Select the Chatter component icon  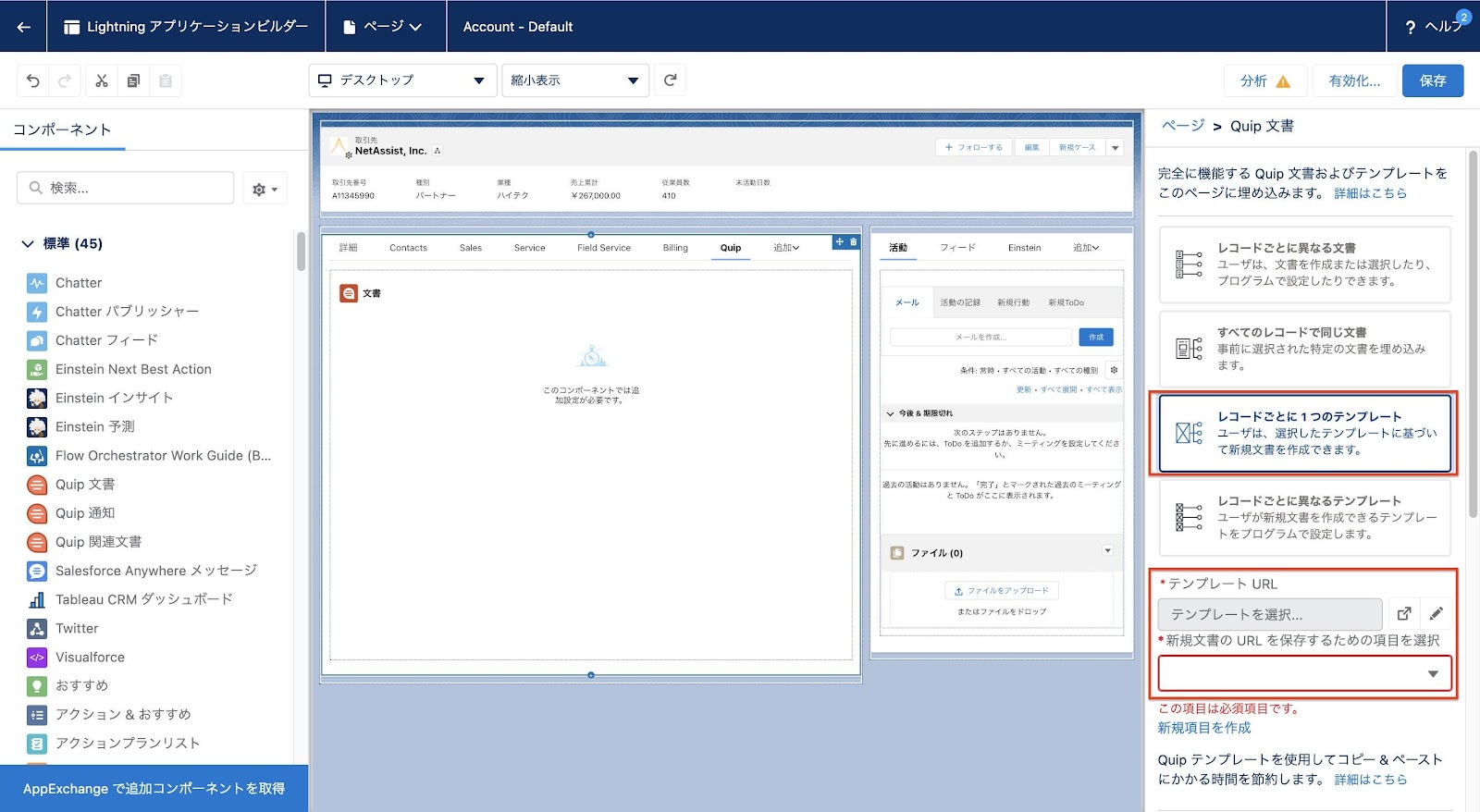click(x=37, y=283)
